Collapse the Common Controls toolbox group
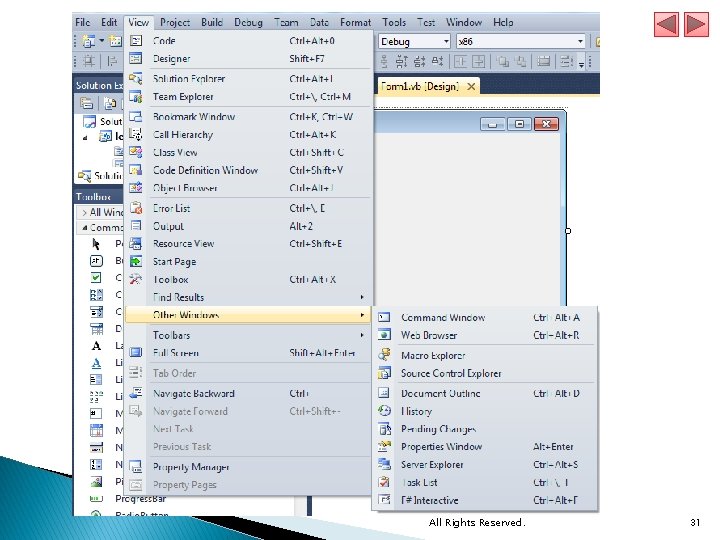The image size is (720, 540). coord(84,228)
